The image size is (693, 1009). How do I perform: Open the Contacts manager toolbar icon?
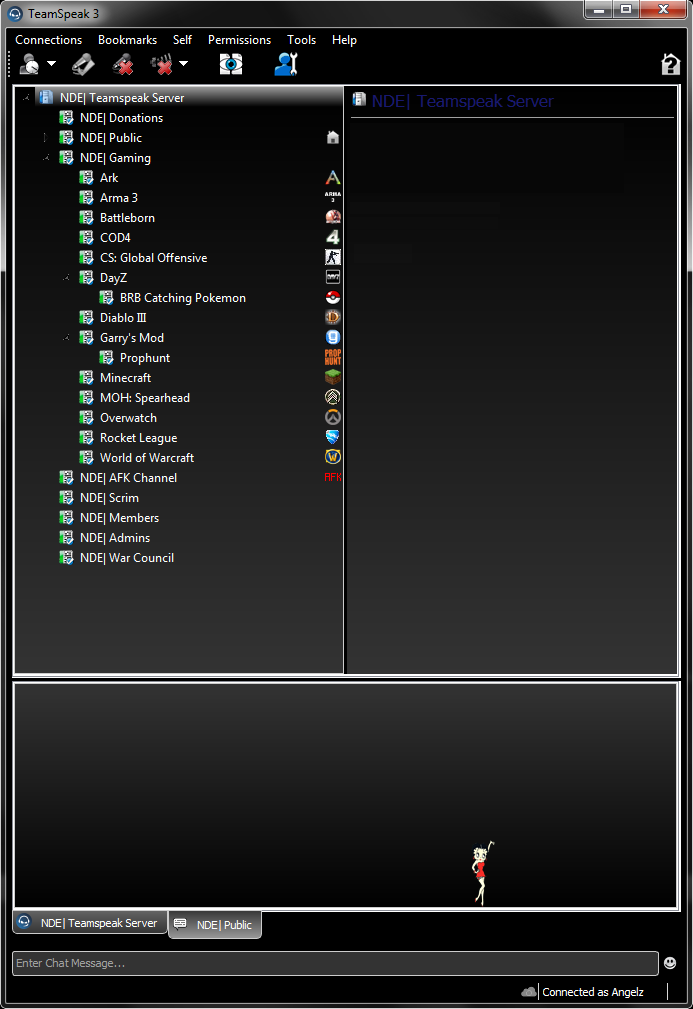click(x=286, y=64)
